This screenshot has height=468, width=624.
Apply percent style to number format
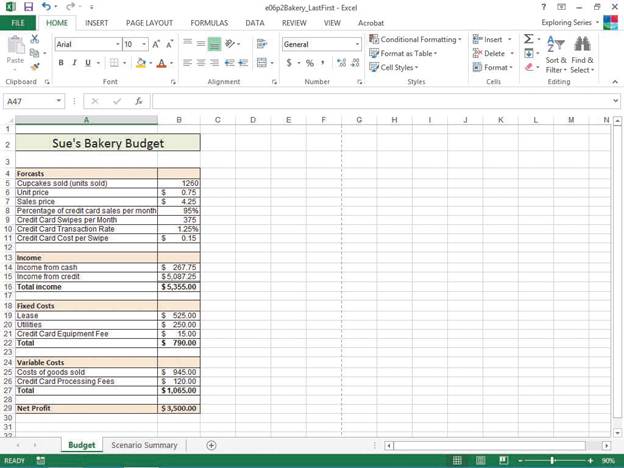pos(309,63)
